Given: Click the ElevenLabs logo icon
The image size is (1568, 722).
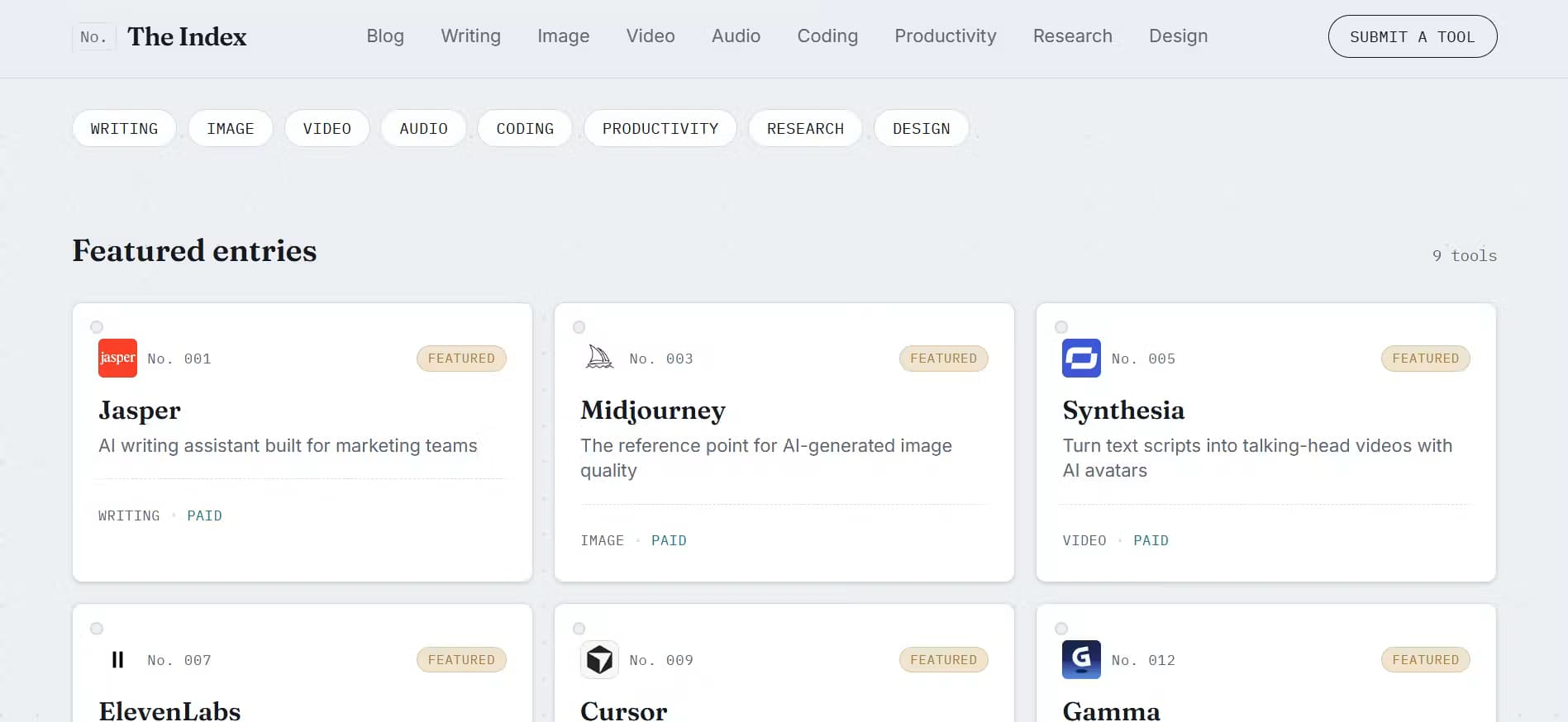Looking at the screenshot, I should [117, 660].
